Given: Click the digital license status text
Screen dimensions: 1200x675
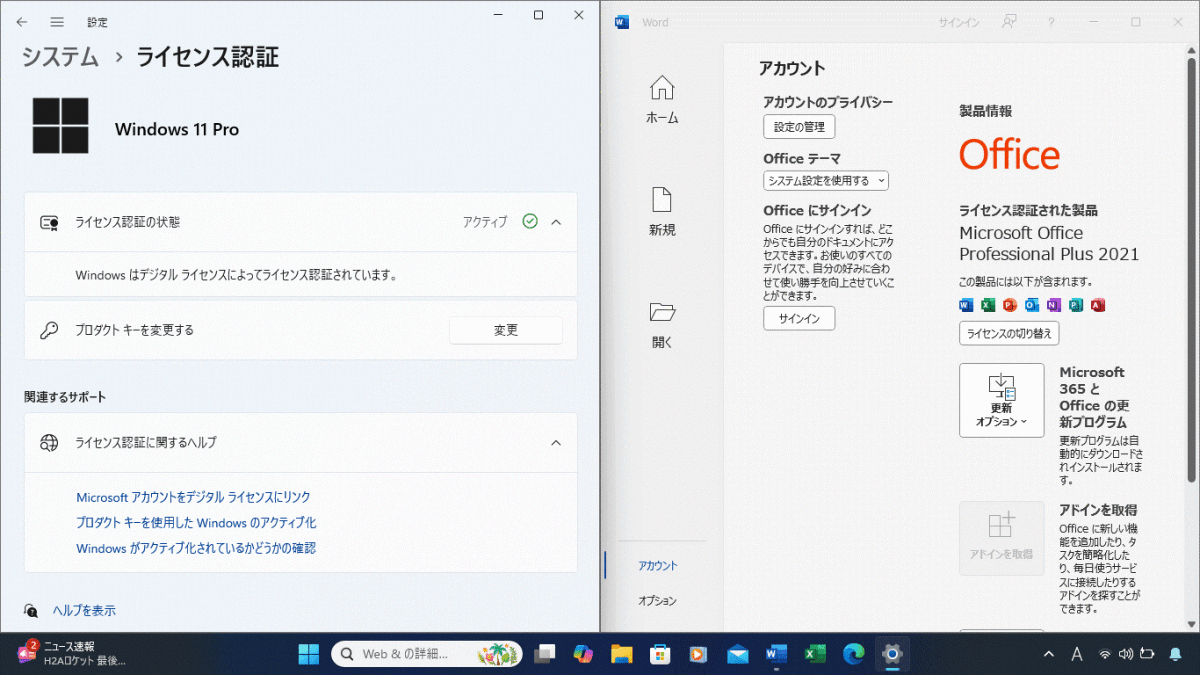Looking at the screenshot, I should click(236, 274).
